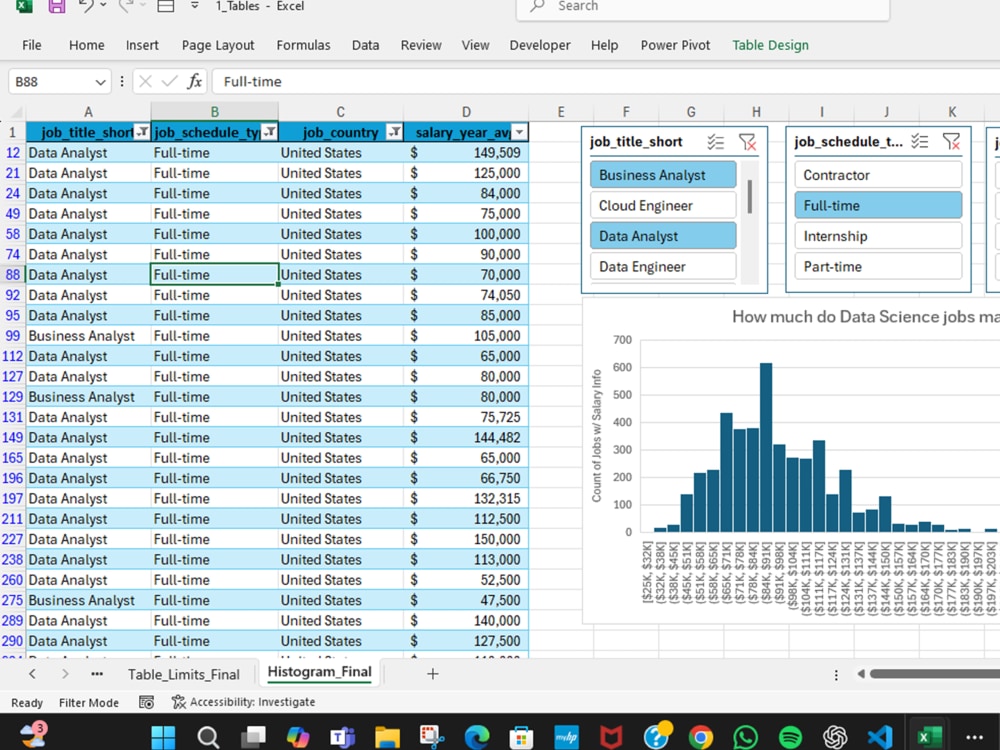Click the job_title_short slicer scrollbar
Viewport: 1000px width, 750px height.
pos(750,196)
